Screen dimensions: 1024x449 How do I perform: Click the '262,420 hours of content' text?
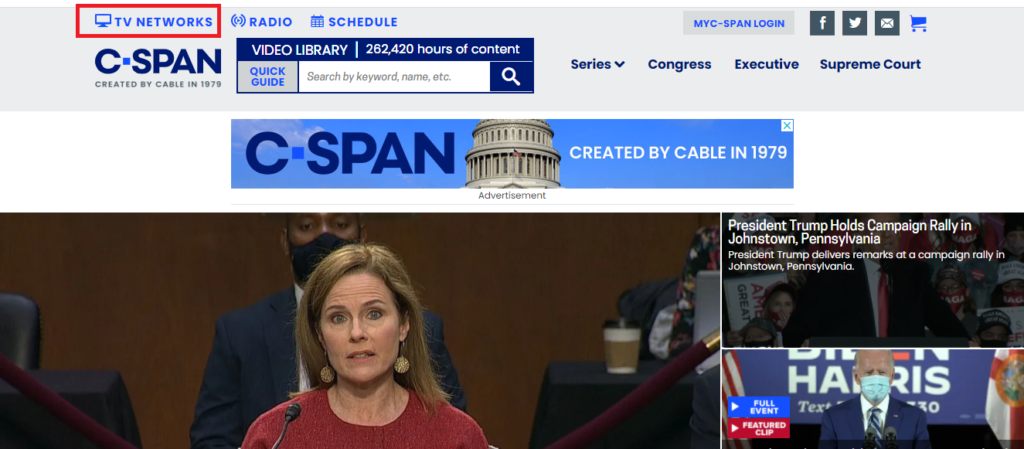click(x=443, y=50)
